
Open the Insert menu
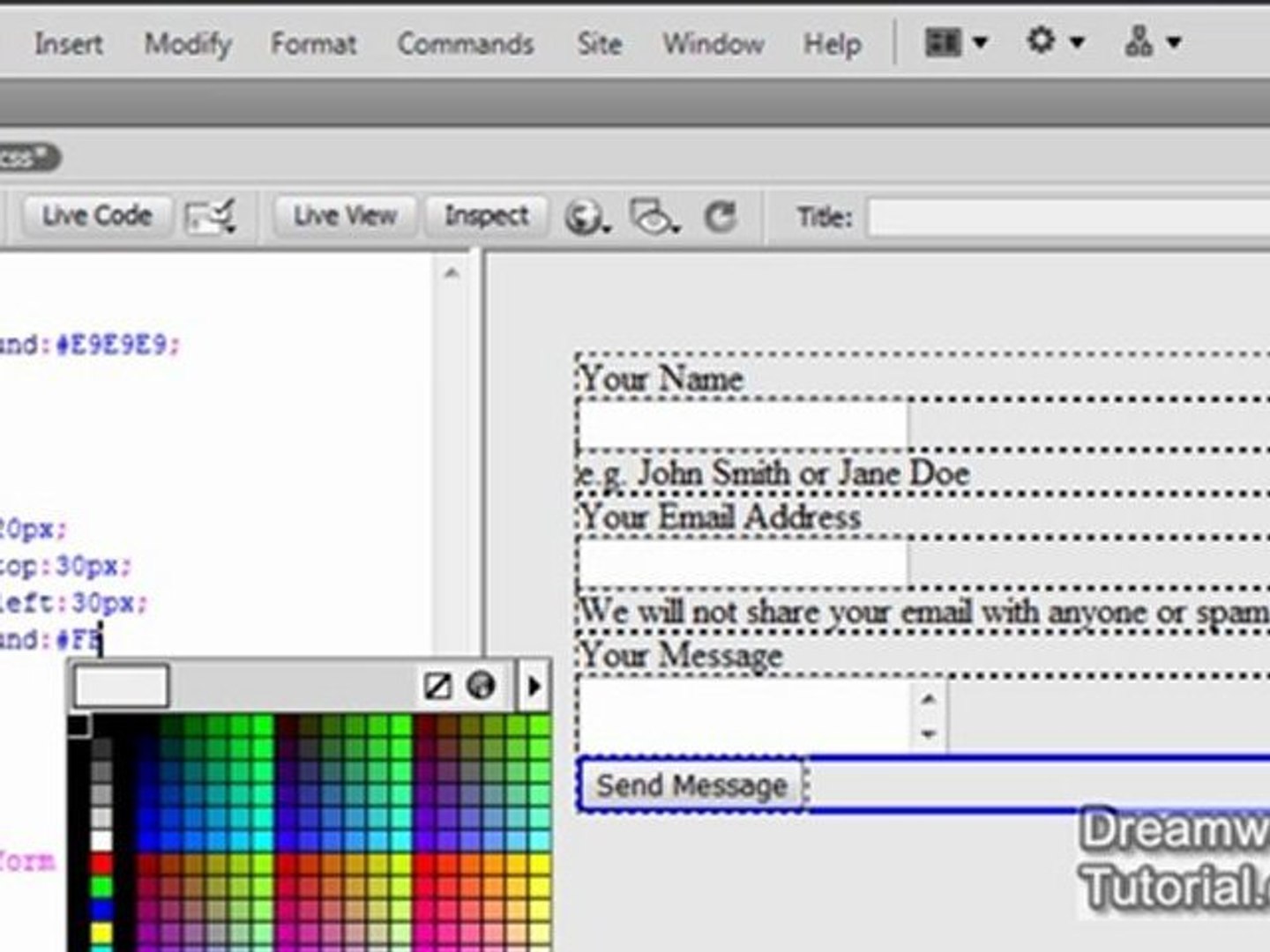click(x=68, y=43)
